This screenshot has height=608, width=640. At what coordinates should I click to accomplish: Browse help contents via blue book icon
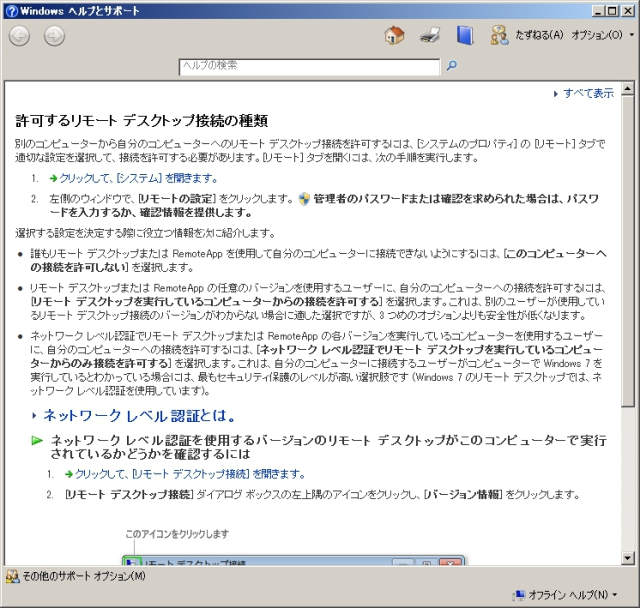(465, 35)
